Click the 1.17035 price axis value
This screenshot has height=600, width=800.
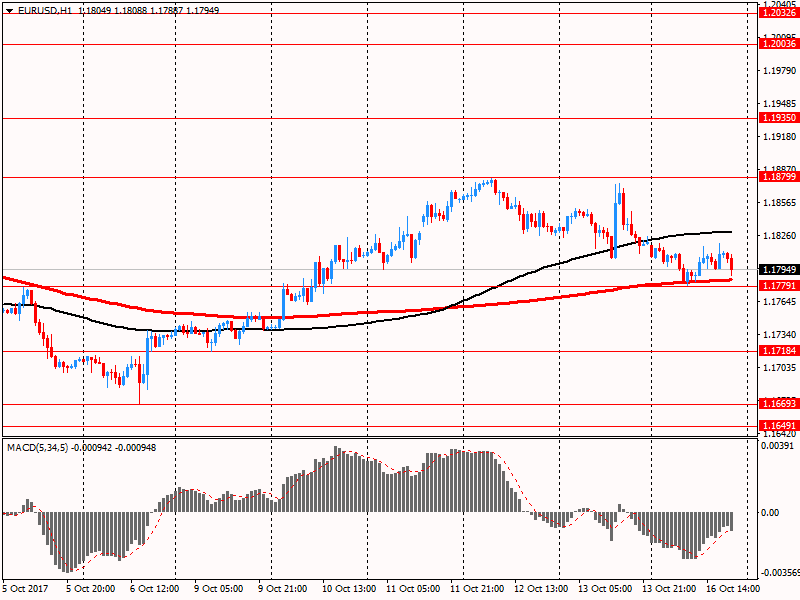pos(780,367)
